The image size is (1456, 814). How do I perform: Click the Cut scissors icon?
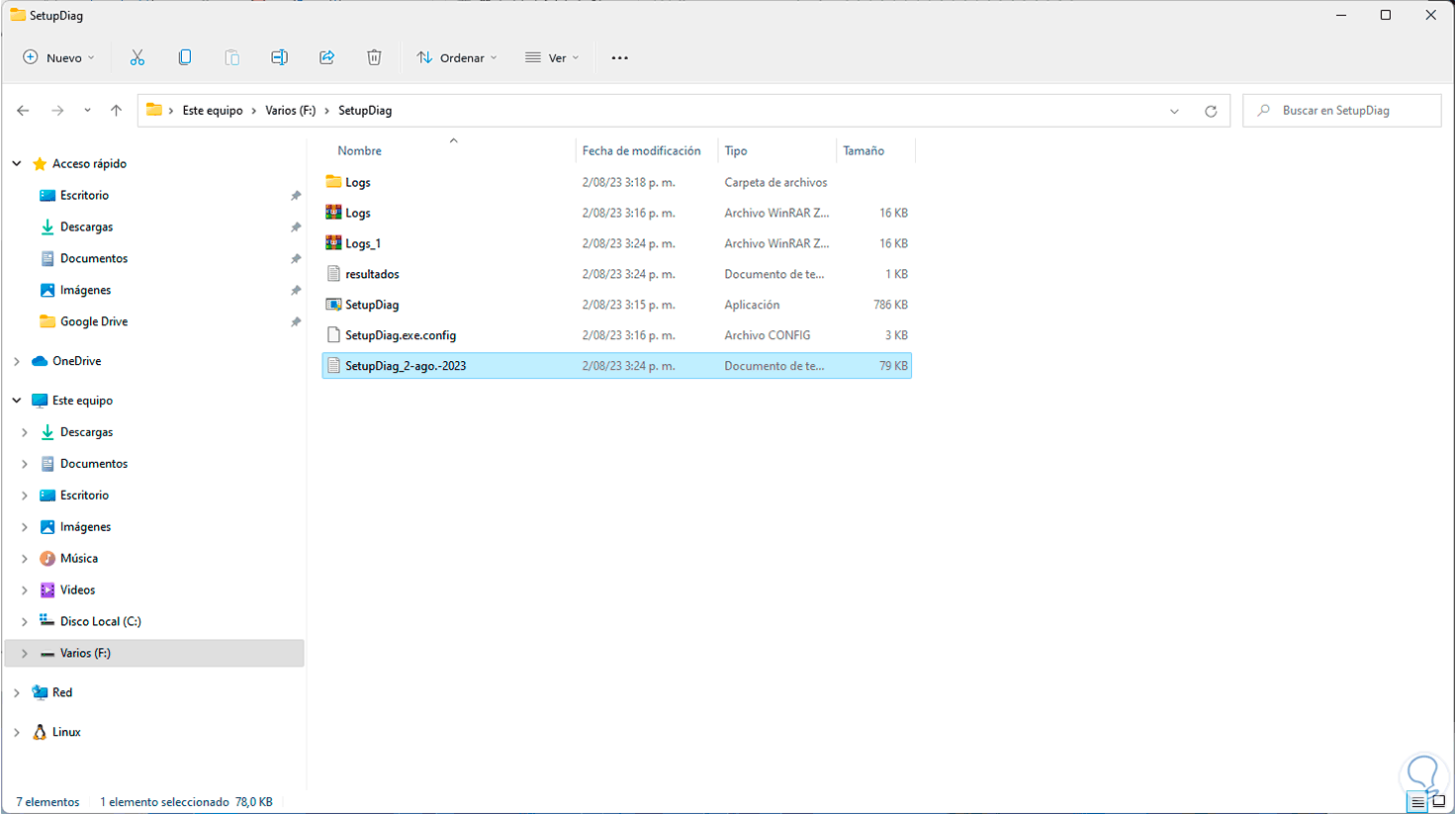[137, 57]
